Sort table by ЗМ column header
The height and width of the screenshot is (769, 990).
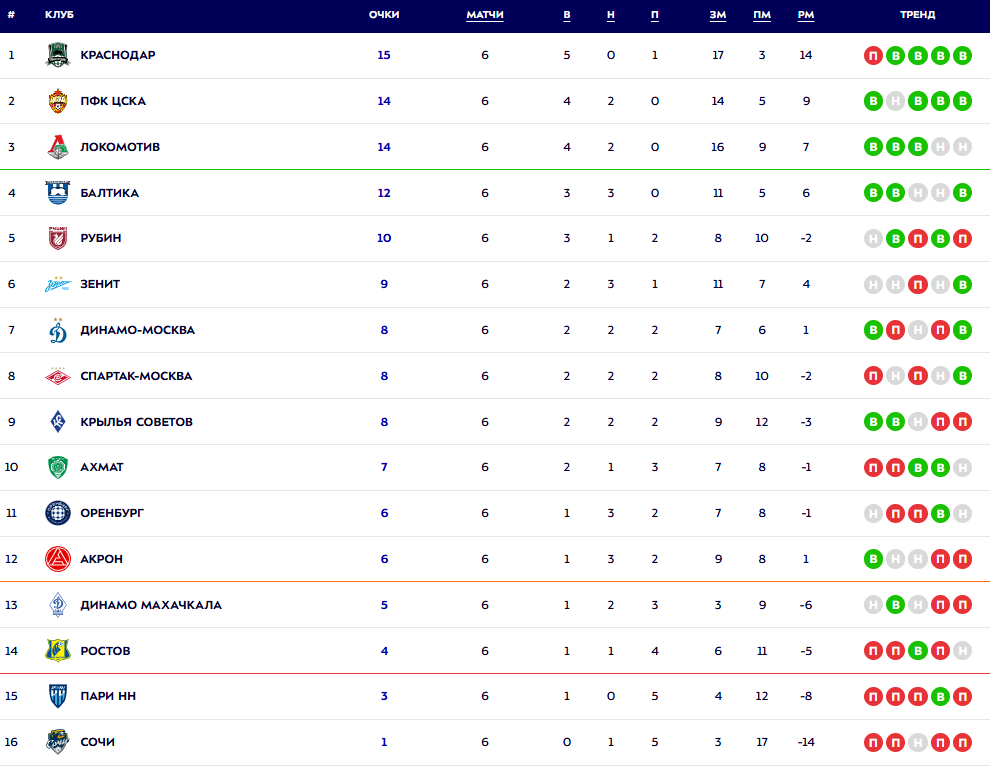pyautogui.click(x=717, y=15)
